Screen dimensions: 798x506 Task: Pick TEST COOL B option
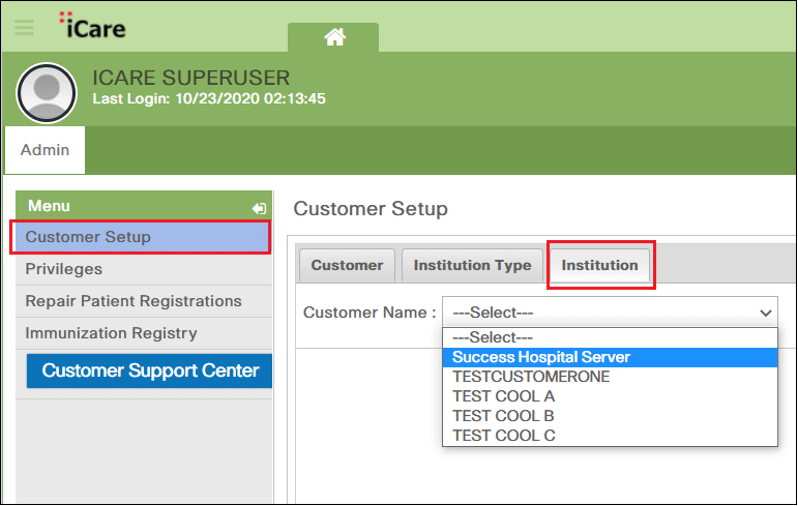pos(503,416)
